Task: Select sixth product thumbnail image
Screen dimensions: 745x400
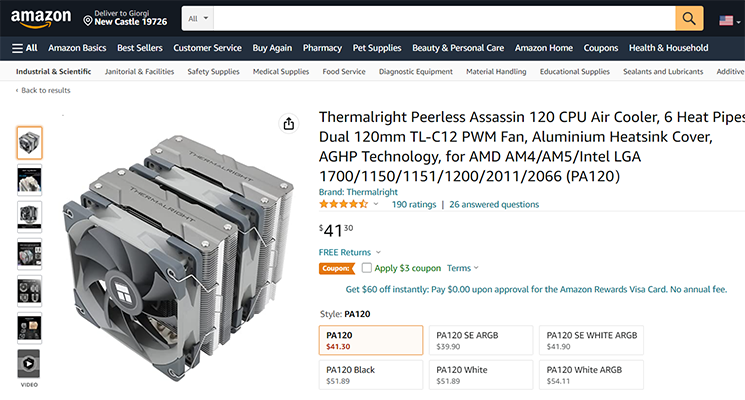Action: click(29, 328)
